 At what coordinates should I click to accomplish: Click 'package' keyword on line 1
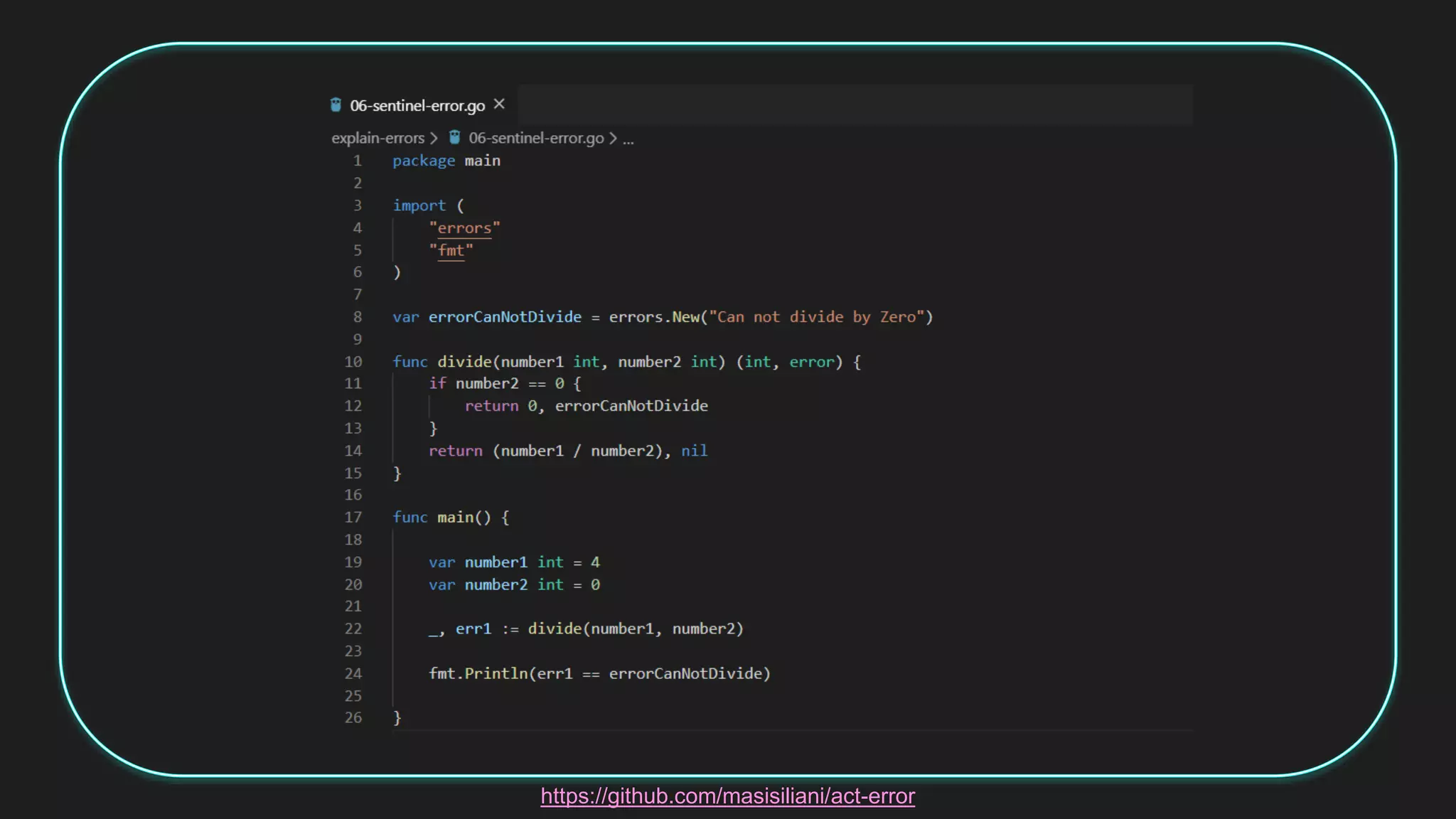coord(424,161)
